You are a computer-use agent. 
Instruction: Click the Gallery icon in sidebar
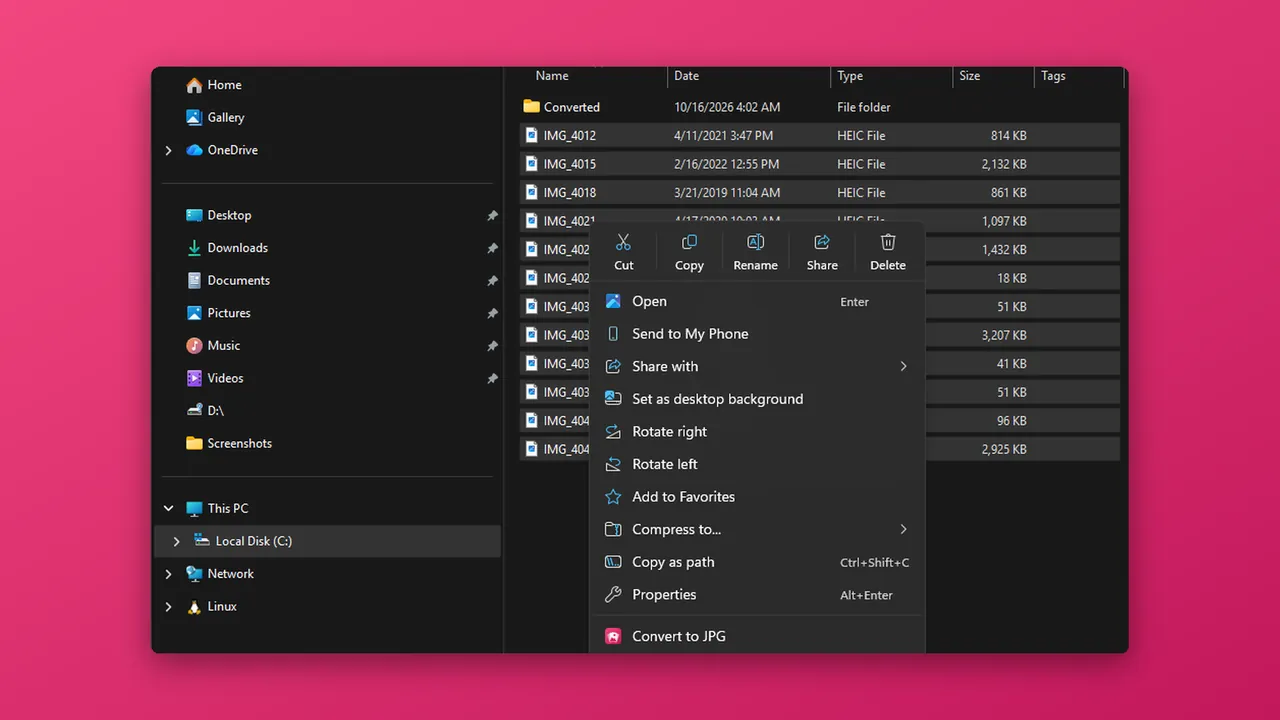[x=194, y=117]
